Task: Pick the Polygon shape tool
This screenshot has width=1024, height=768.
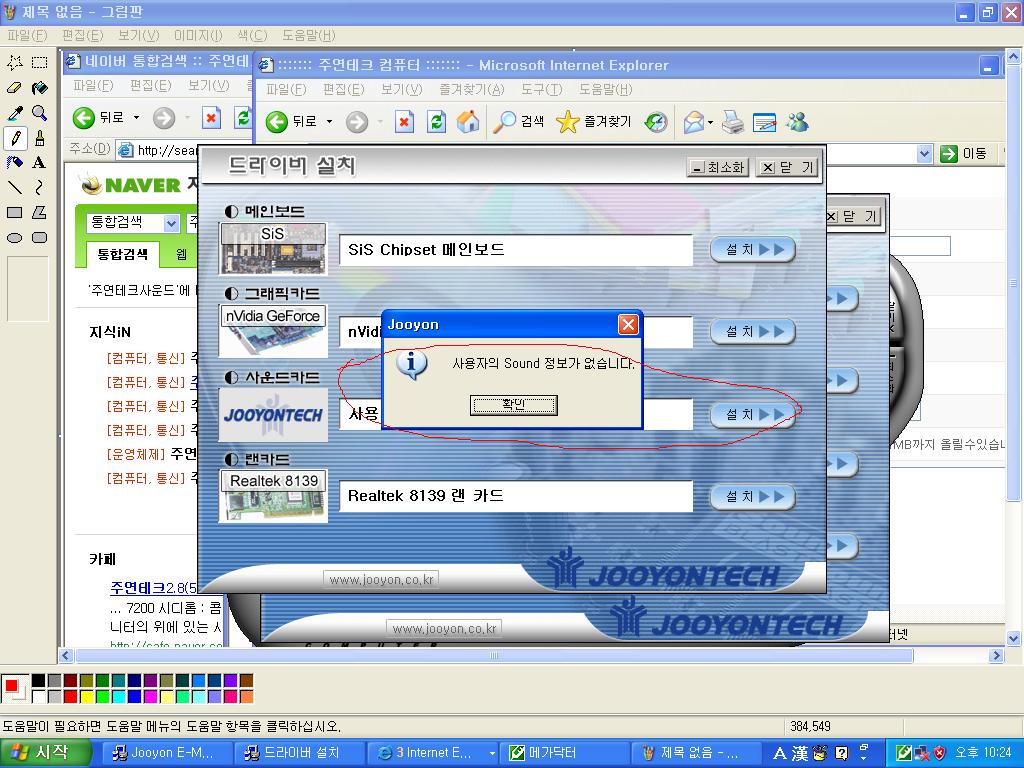Action: pyautogui.click(x=40, y=212)
